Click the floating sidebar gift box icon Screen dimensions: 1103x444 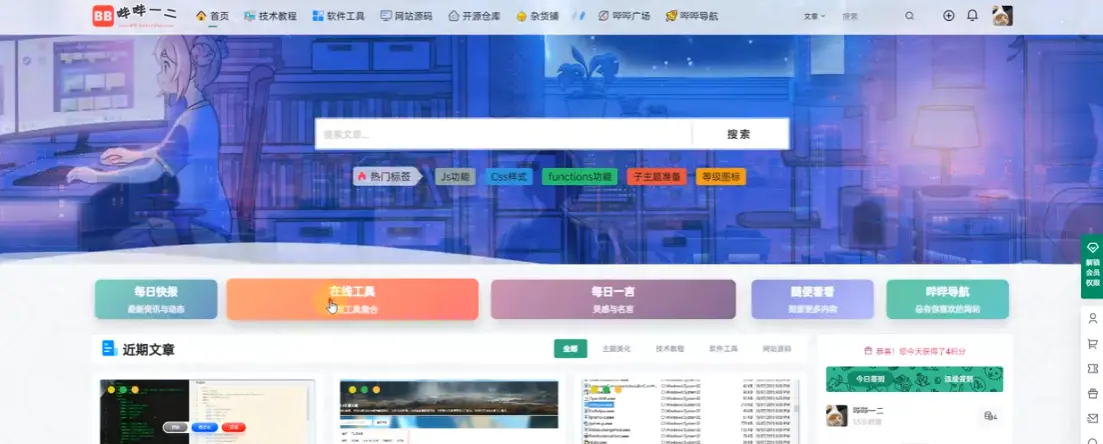[1092, 393]
